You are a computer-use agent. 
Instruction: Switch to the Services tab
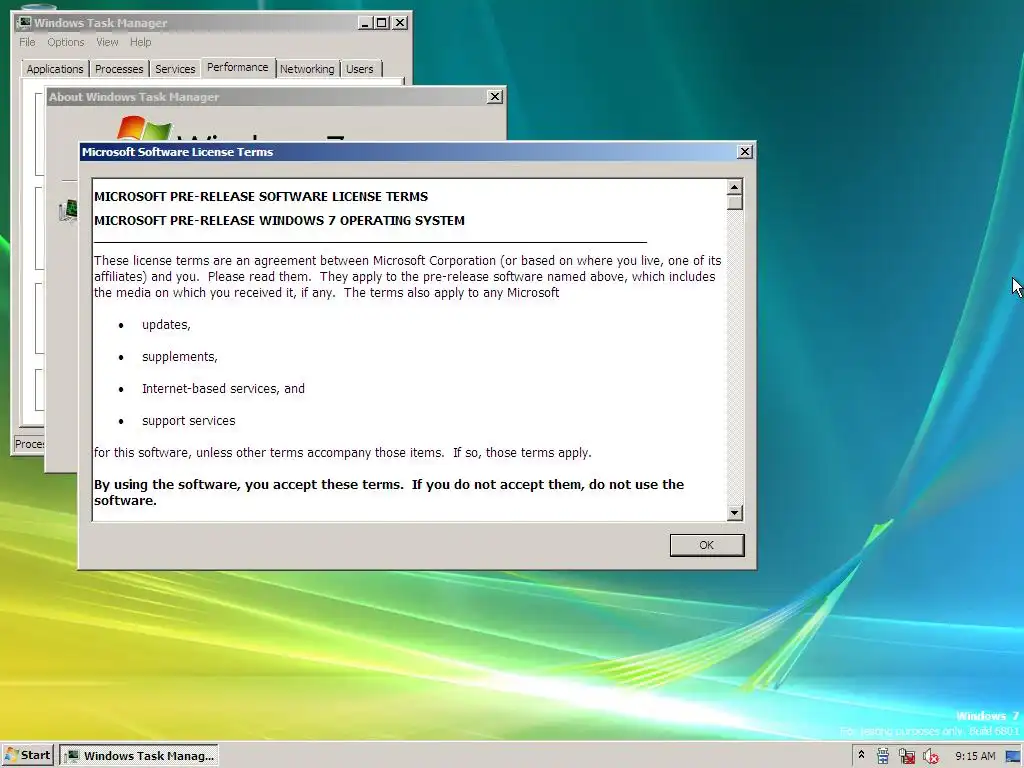(175, 69)
